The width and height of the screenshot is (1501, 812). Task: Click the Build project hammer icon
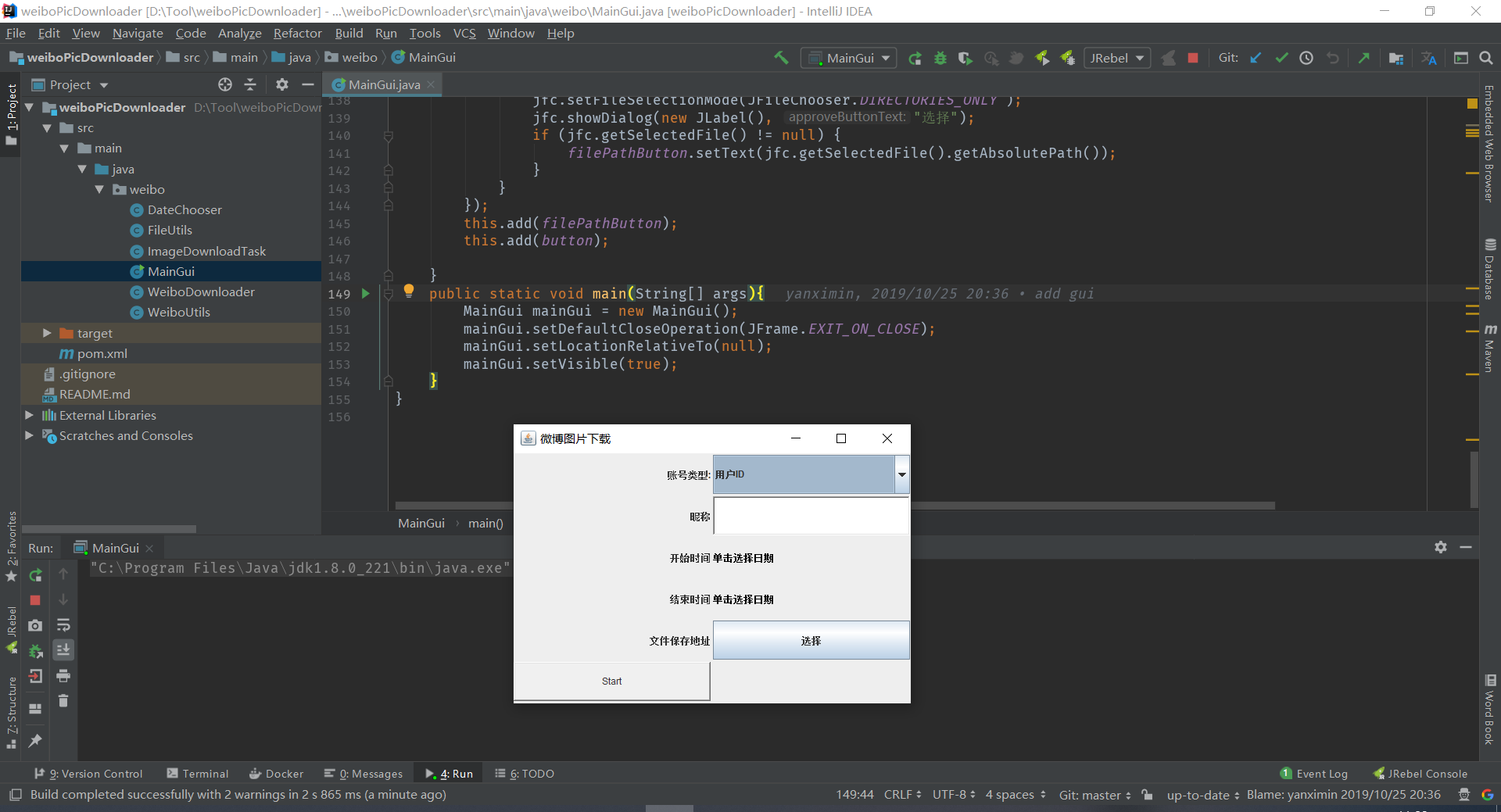[781, 58]
